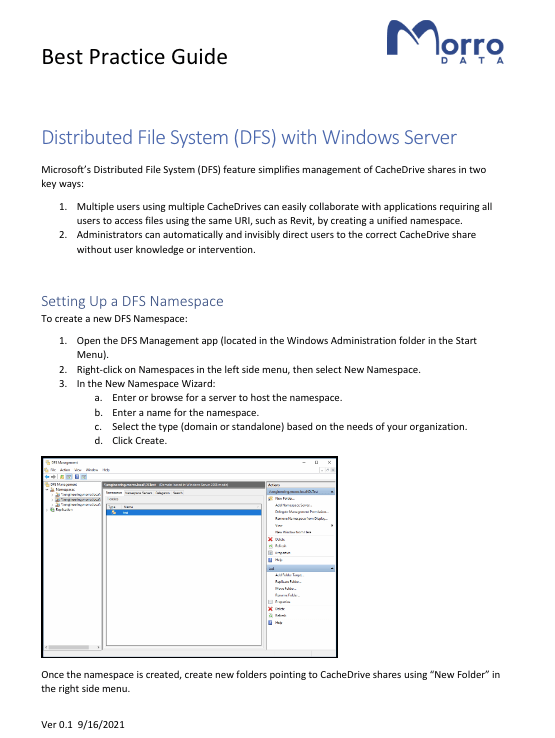Switch to the Search tab
Screen dimensions: 555x738
[178, 493]
